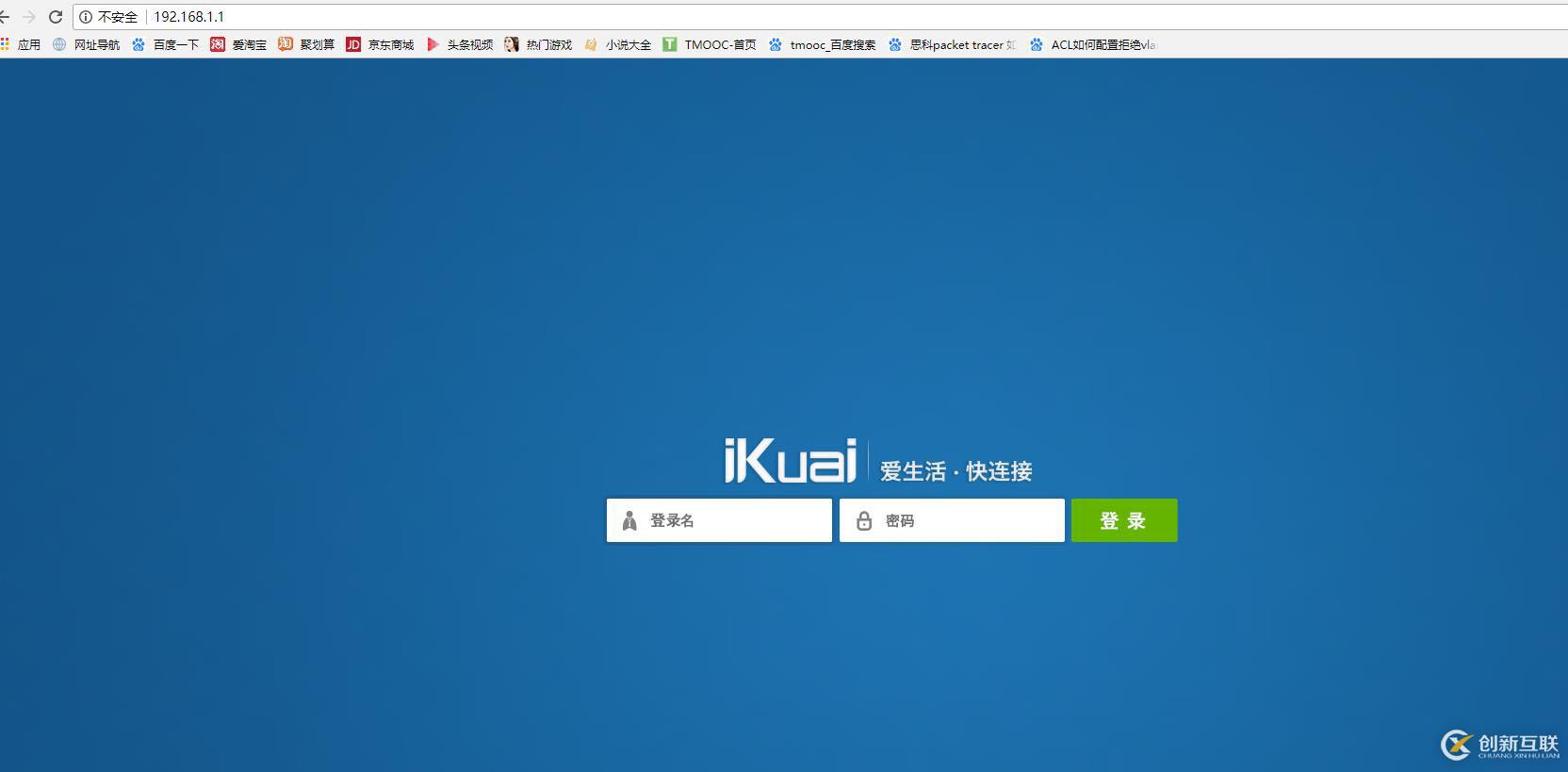Image resolution: width=1568 pixels, height=772 pixels.
Task: Open the 京东商城 bookmark
Action: coord(381,44)
